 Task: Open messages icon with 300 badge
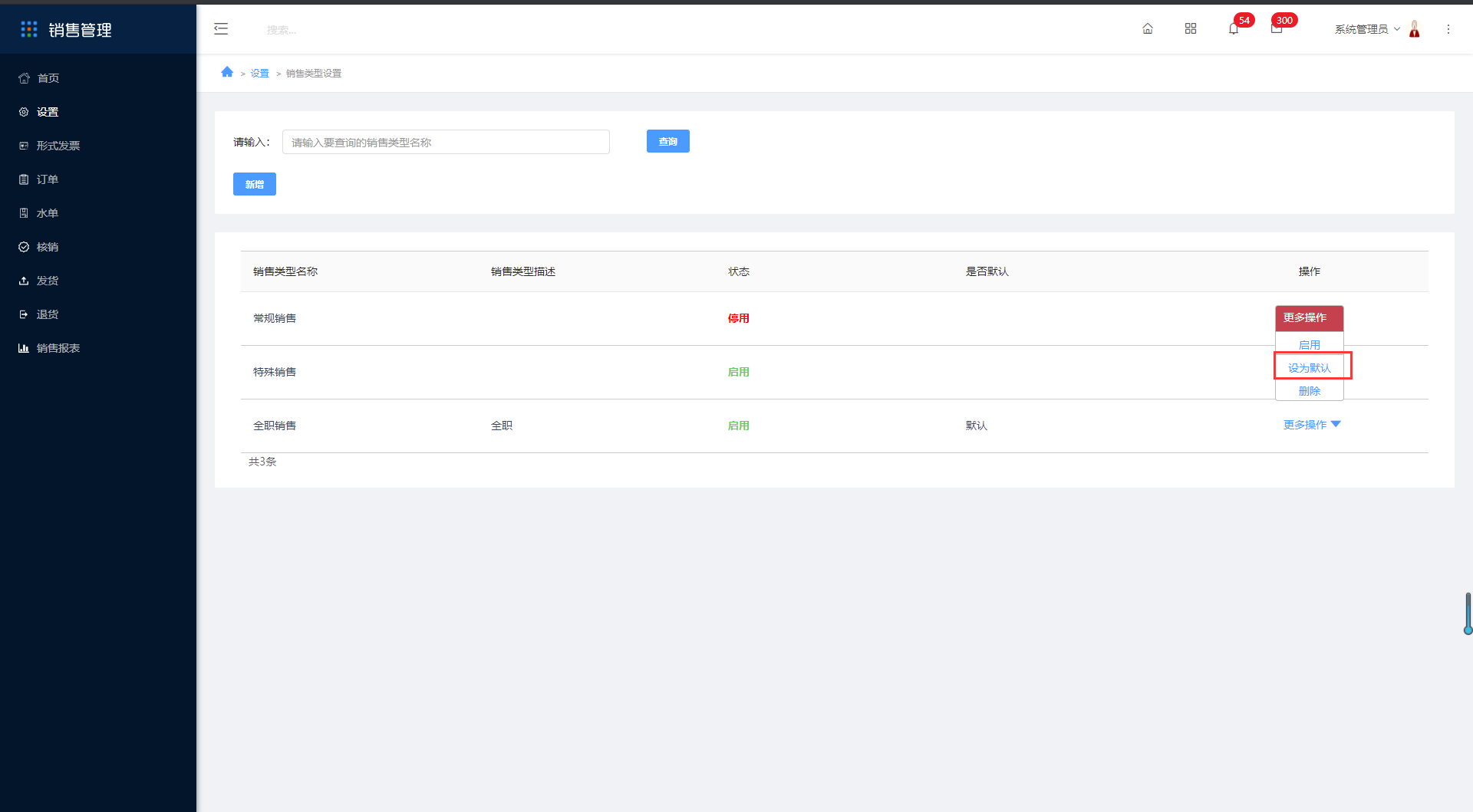pos(1277,29)
